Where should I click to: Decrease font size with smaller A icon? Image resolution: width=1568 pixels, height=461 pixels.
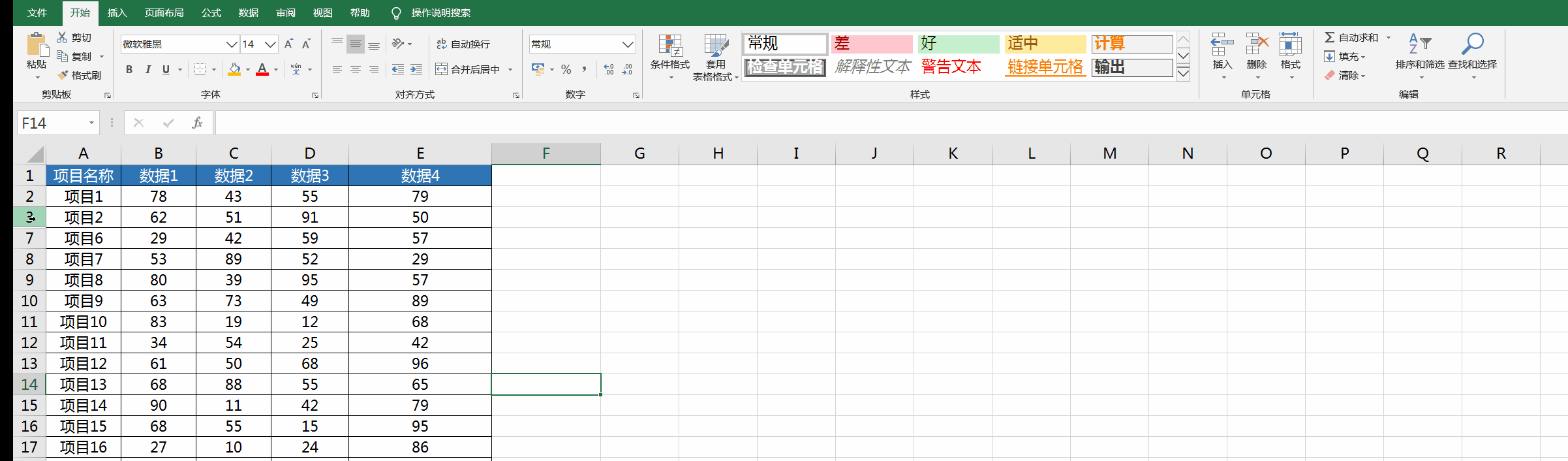306,44
